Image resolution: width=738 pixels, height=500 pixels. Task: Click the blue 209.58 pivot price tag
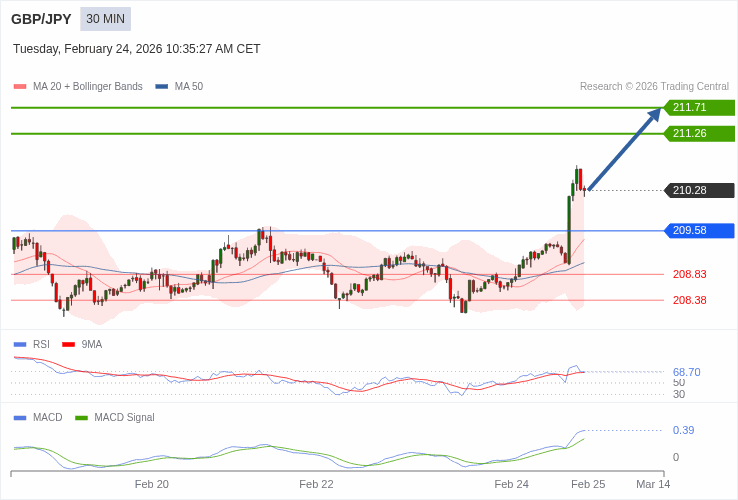click(x=699, y=231)
